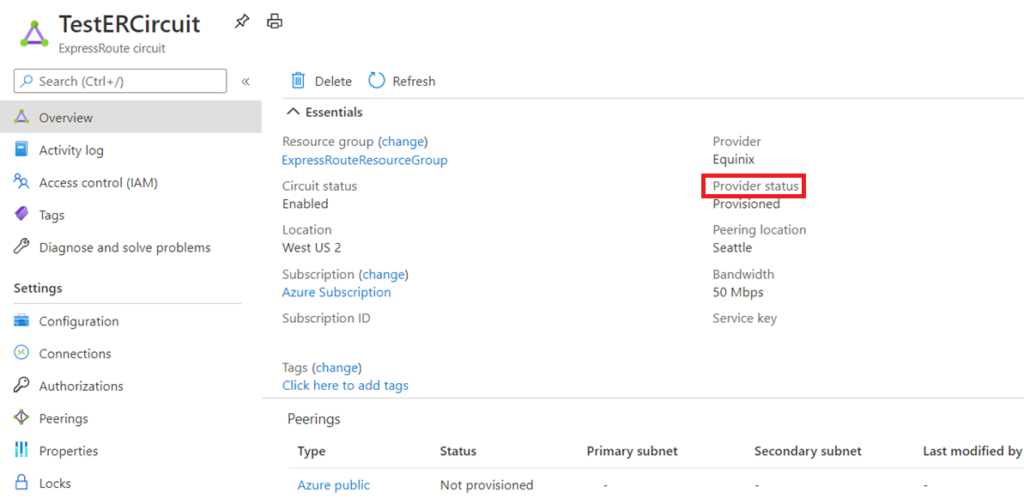Open ExpressRouteResourceGroup link
Screen dimensions: 1024x499
(364, 160)
